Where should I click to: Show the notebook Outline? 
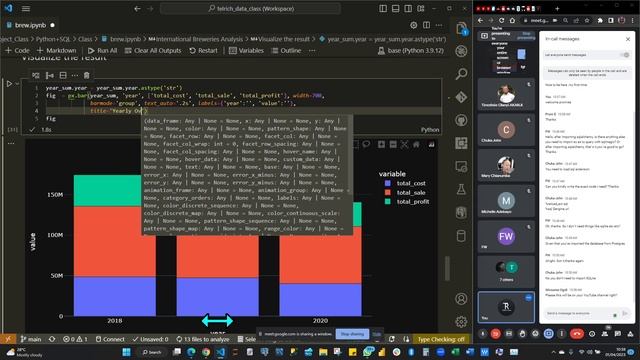[x=286, y=51]
